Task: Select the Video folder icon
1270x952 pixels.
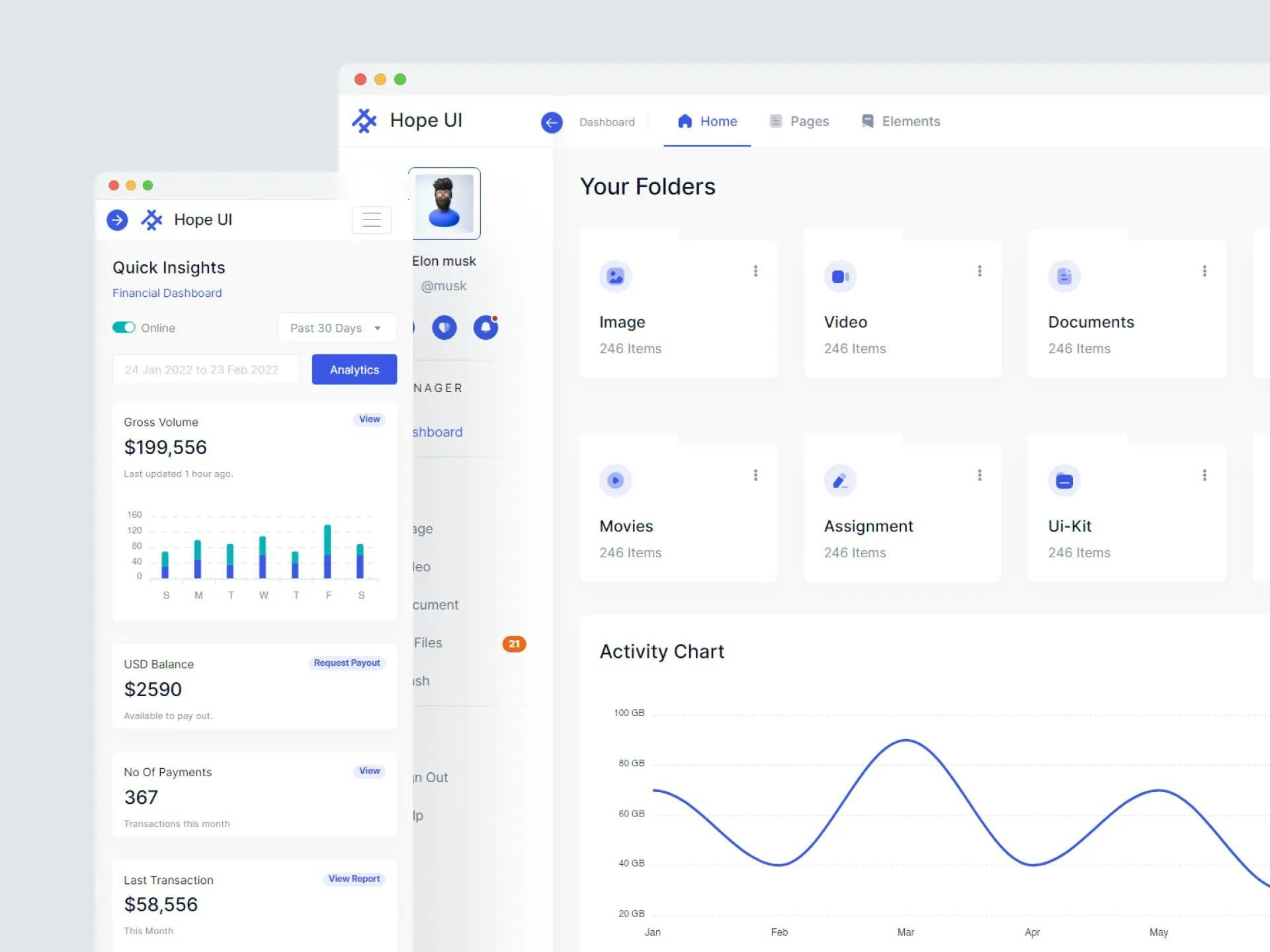Action: tap(839, 276)
